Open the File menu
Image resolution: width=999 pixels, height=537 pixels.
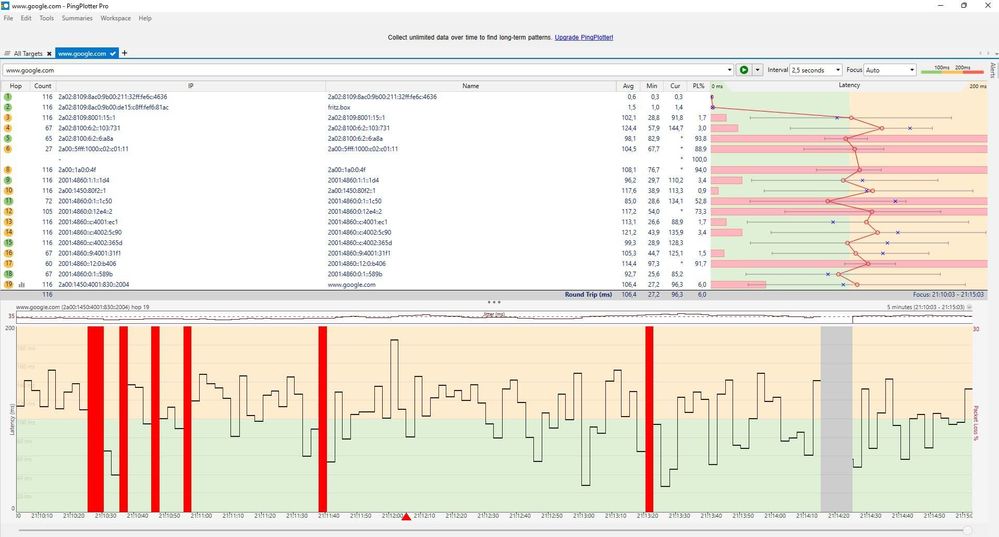click(x=8, y=18)
